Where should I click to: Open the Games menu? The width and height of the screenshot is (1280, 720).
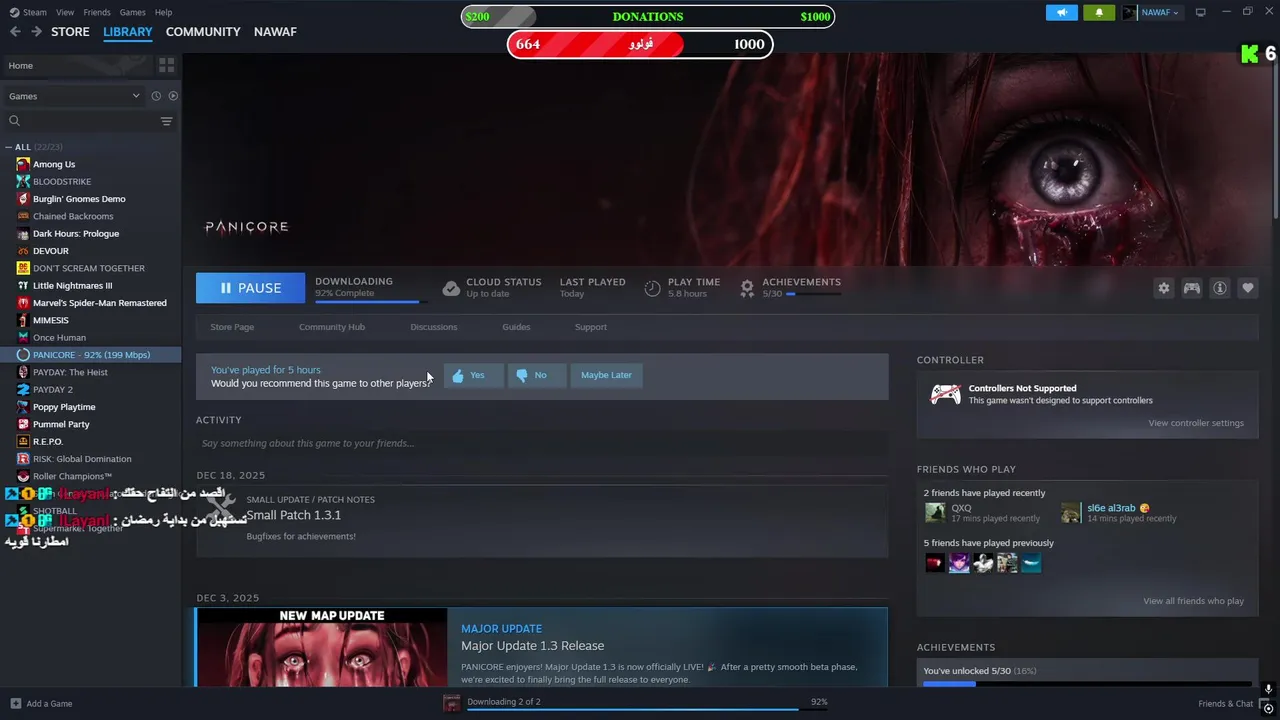[132, 12]
